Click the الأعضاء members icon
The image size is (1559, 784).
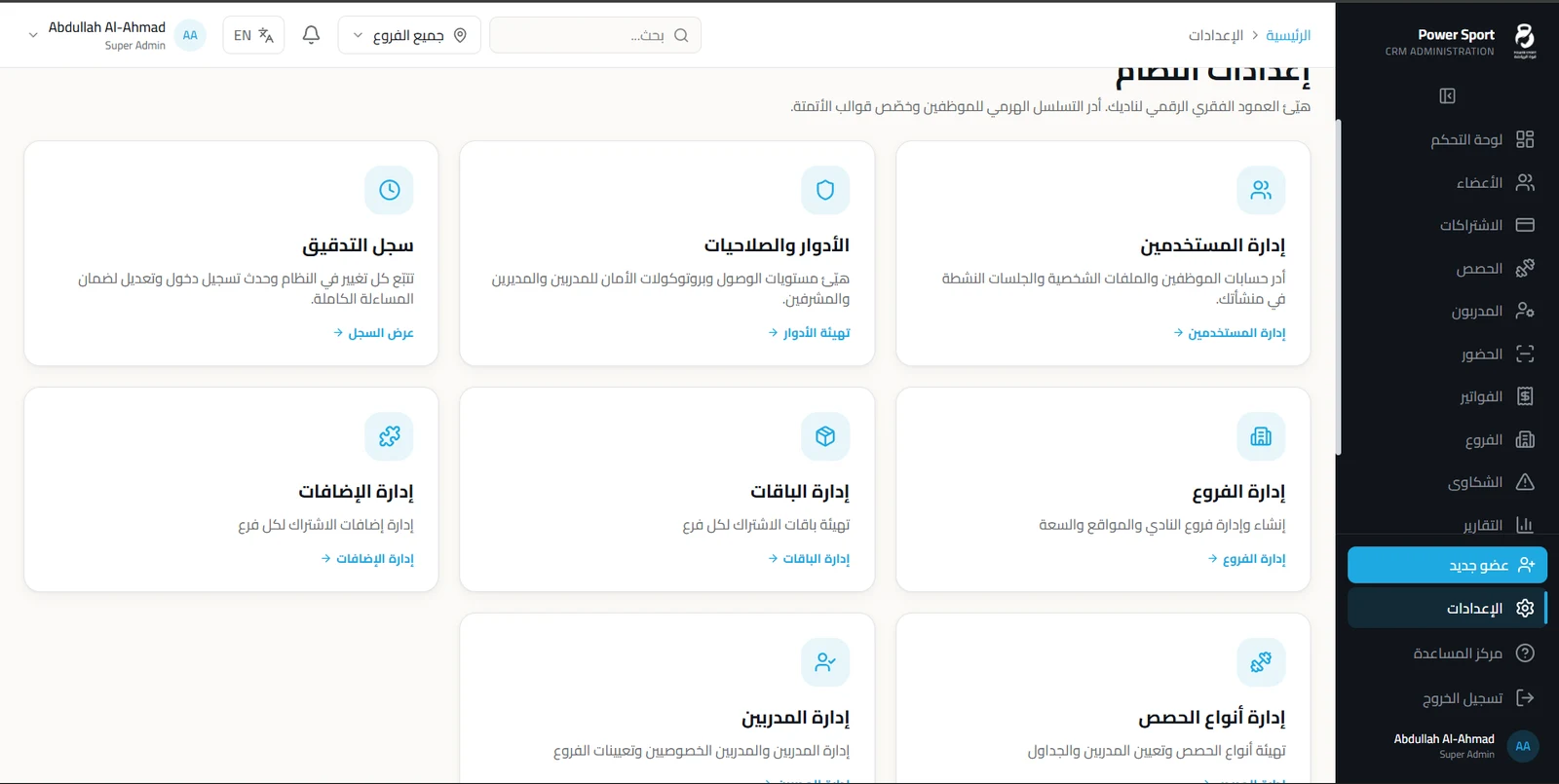(1525, 182)
